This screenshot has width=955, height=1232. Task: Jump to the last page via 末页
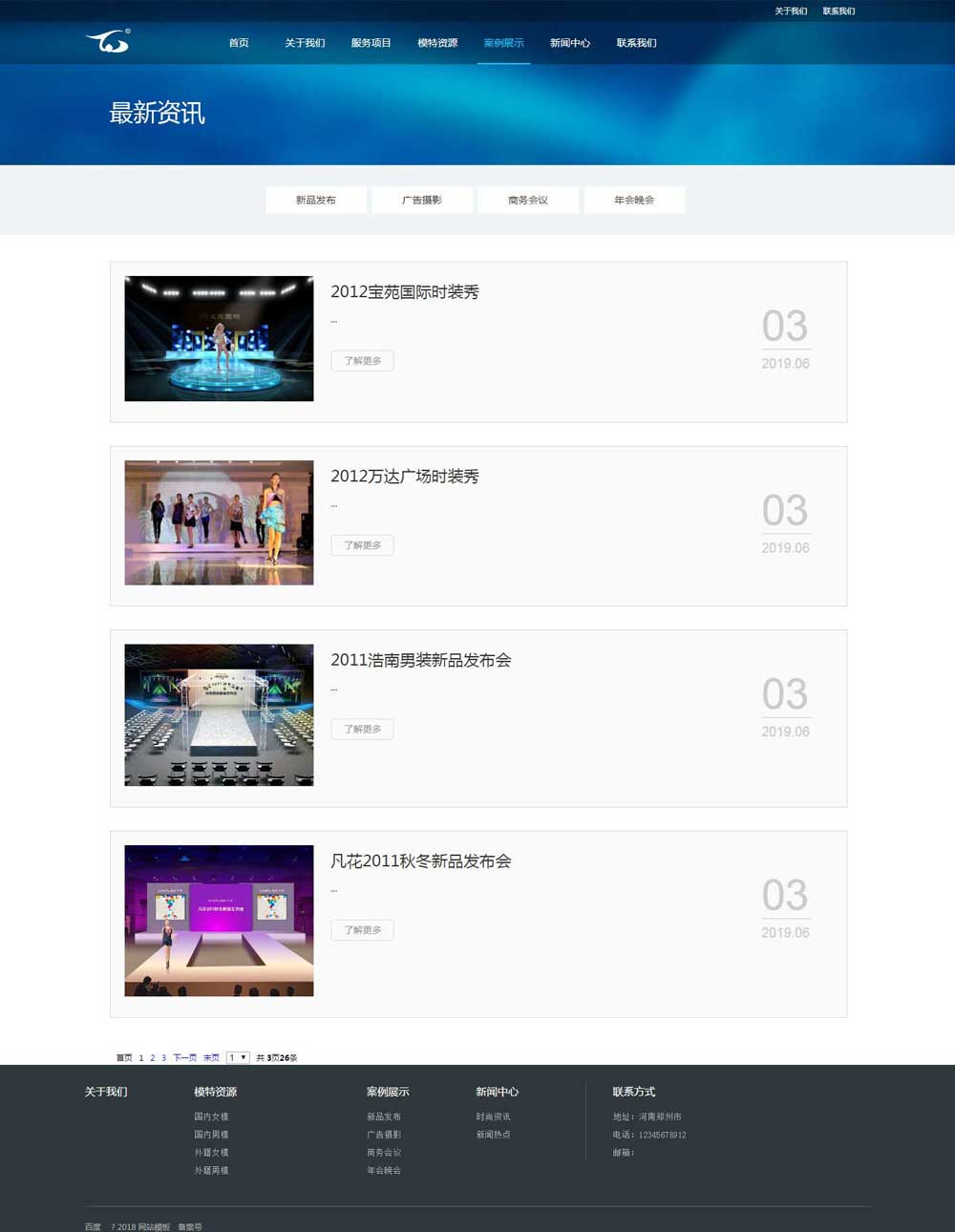[211, 1058]
